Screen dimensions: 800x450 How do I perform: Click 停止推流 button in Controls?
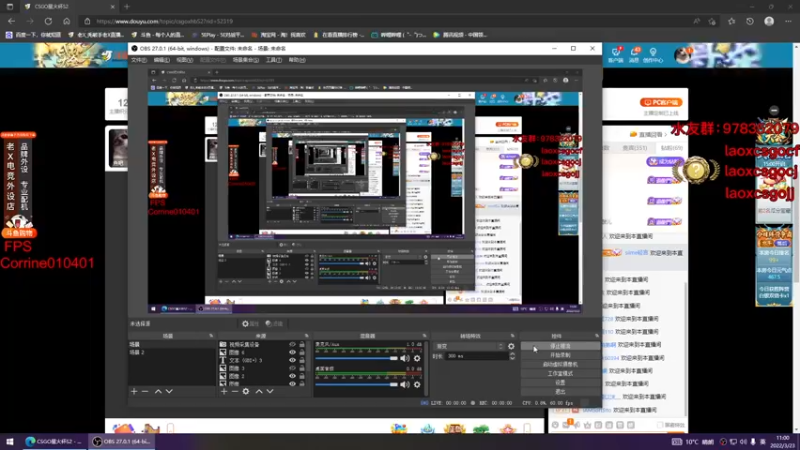[560, 346]
